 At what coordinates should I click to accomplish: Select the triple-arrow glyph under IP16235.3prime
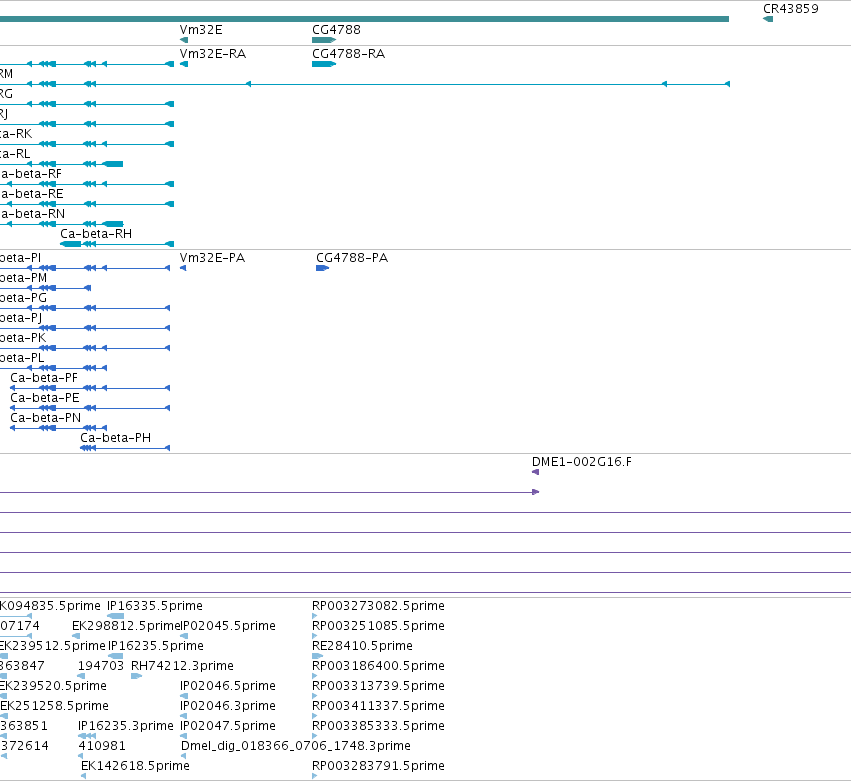[x=87, y=736]
